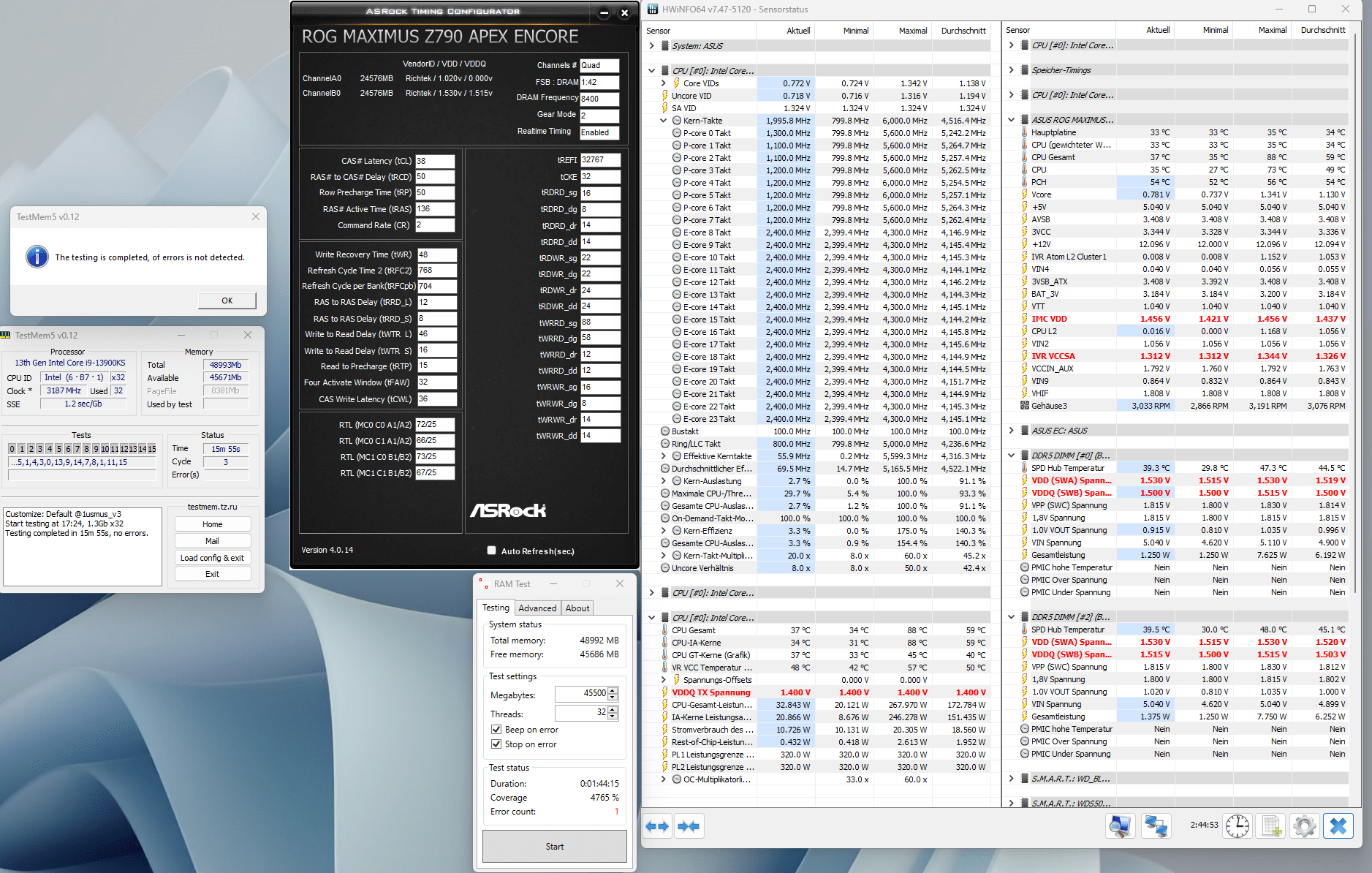This screenshot has height=873, width=1372.
Task: Minimize the ASRock Timing Configurator window
Action: point(604,12)
